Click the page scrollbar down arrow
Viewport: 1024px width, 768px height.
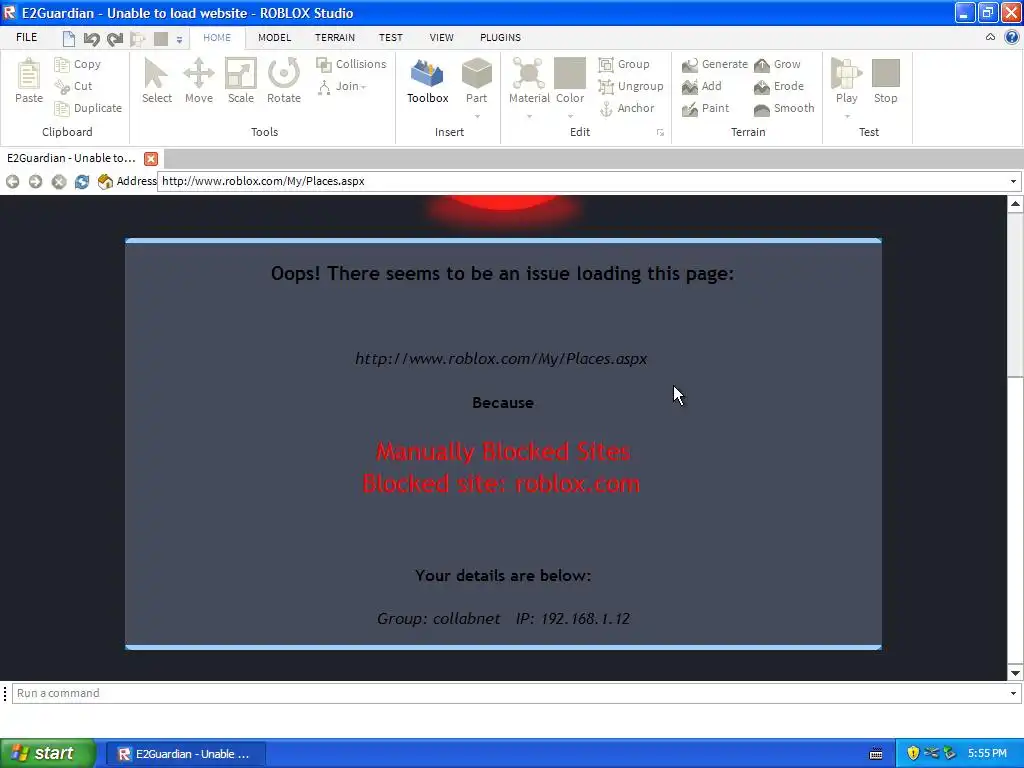coord(1016,673)
